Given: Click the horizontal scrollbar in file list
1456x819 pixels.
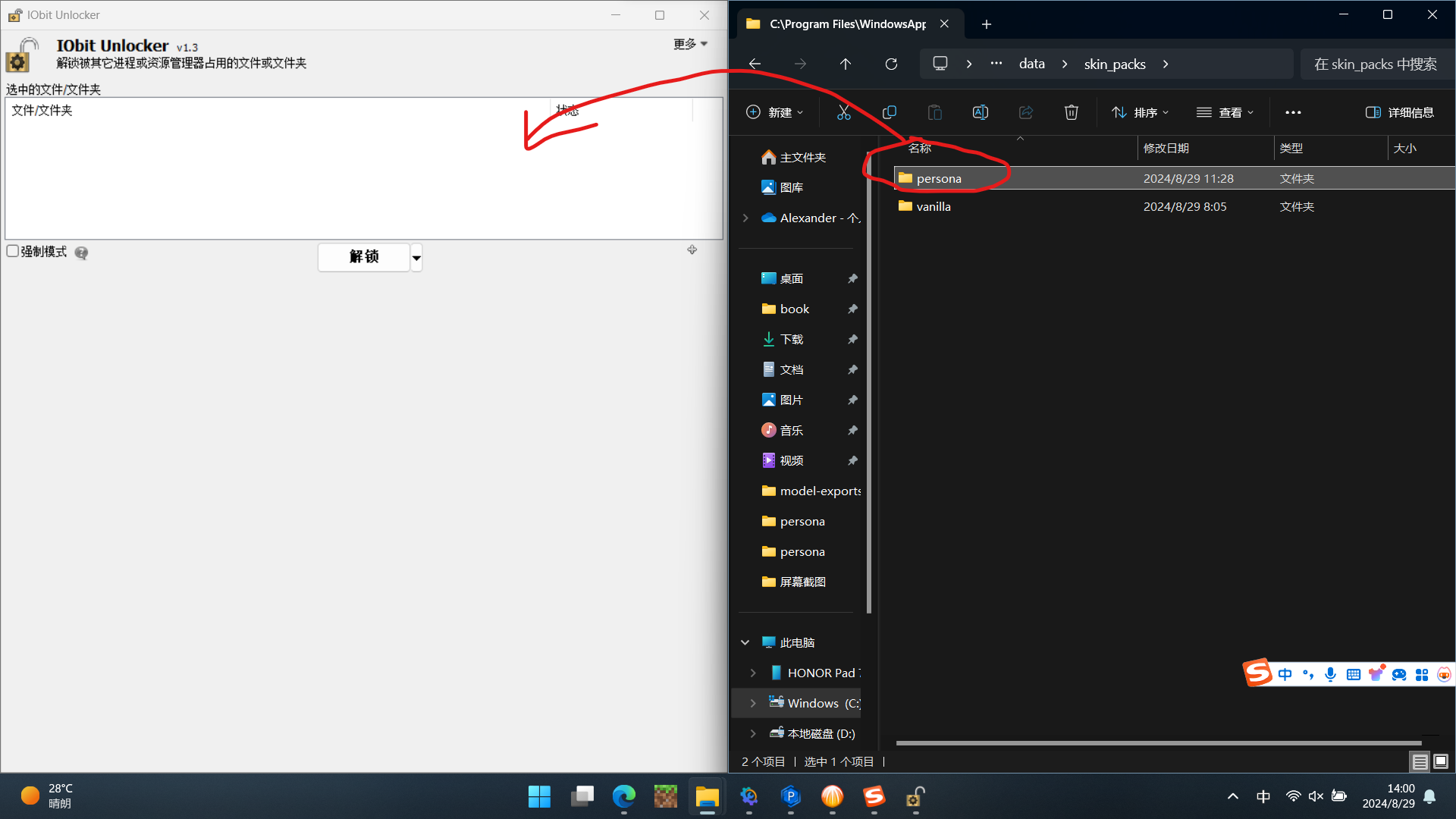Looking at the screenshot, I should pyautogui.click(x=1159, y=743).
